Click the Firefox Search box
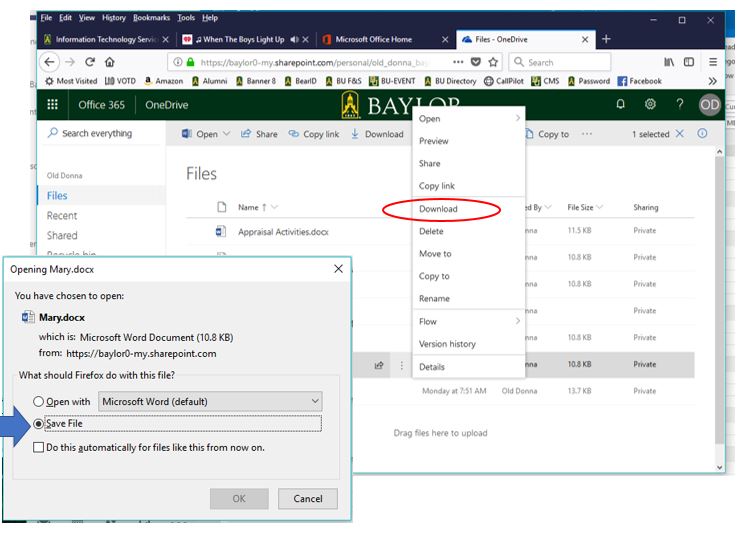This screenshot has width=738, height=533. pyautogui.click(x=560, y=62)
